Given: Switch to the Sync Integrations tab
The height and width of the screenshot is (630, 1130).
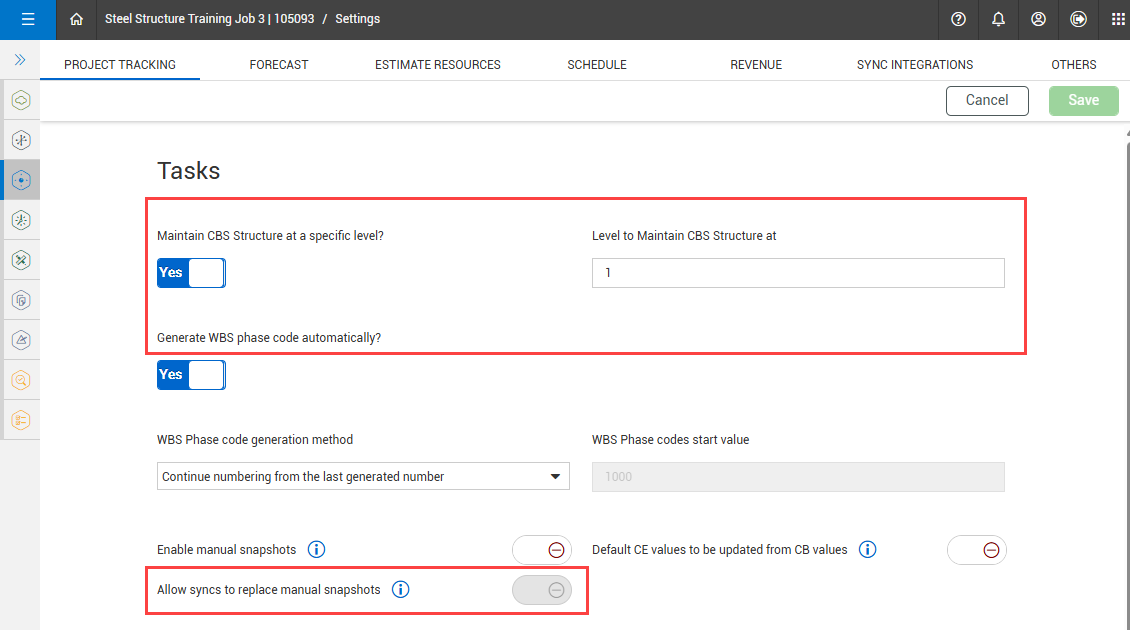Looking at the screenshot, I should (x=914, y=65).
